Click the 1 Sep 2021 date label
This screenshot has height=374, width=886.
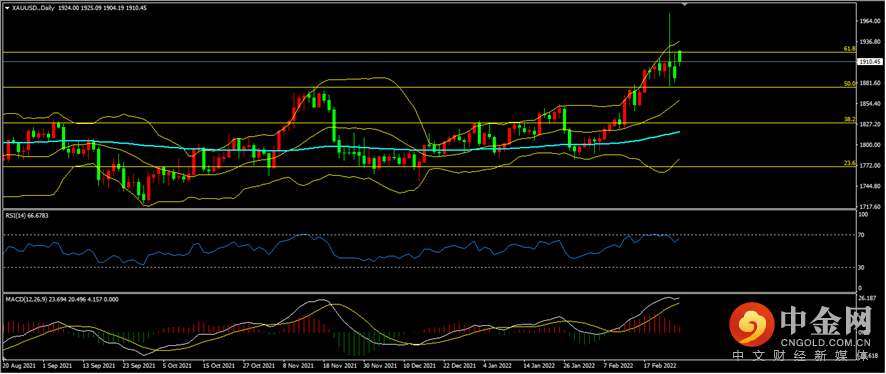click(58, 366)
